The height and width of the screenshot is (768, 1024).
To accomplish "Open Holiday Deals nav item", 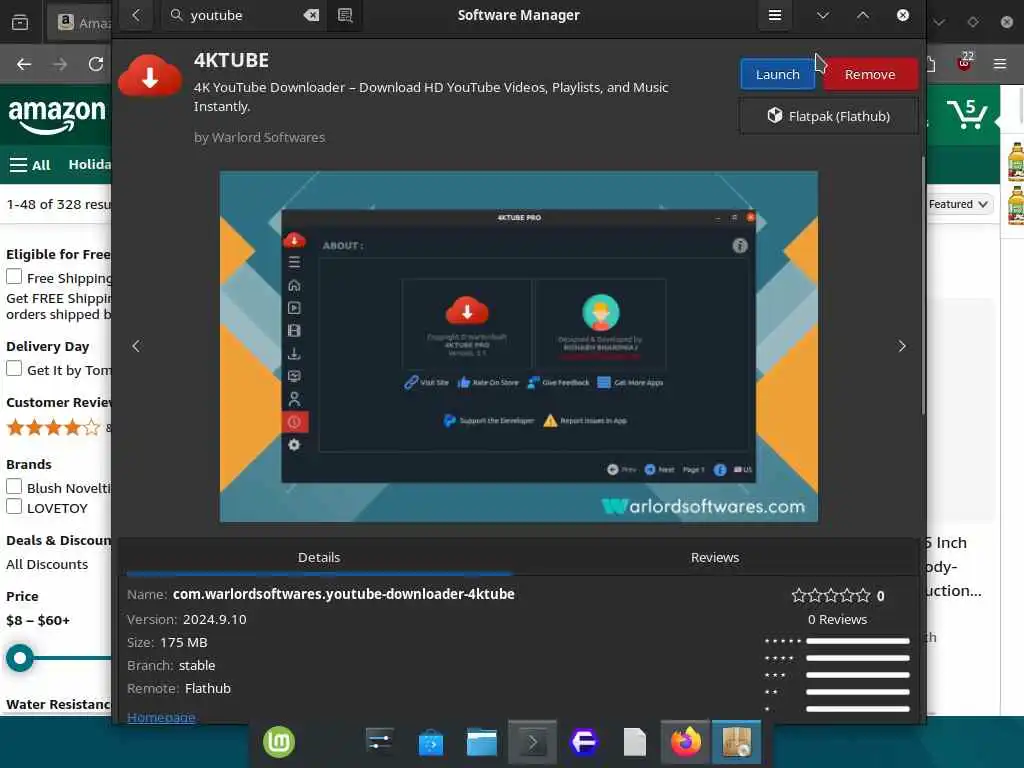I will [x=89, y=165].
